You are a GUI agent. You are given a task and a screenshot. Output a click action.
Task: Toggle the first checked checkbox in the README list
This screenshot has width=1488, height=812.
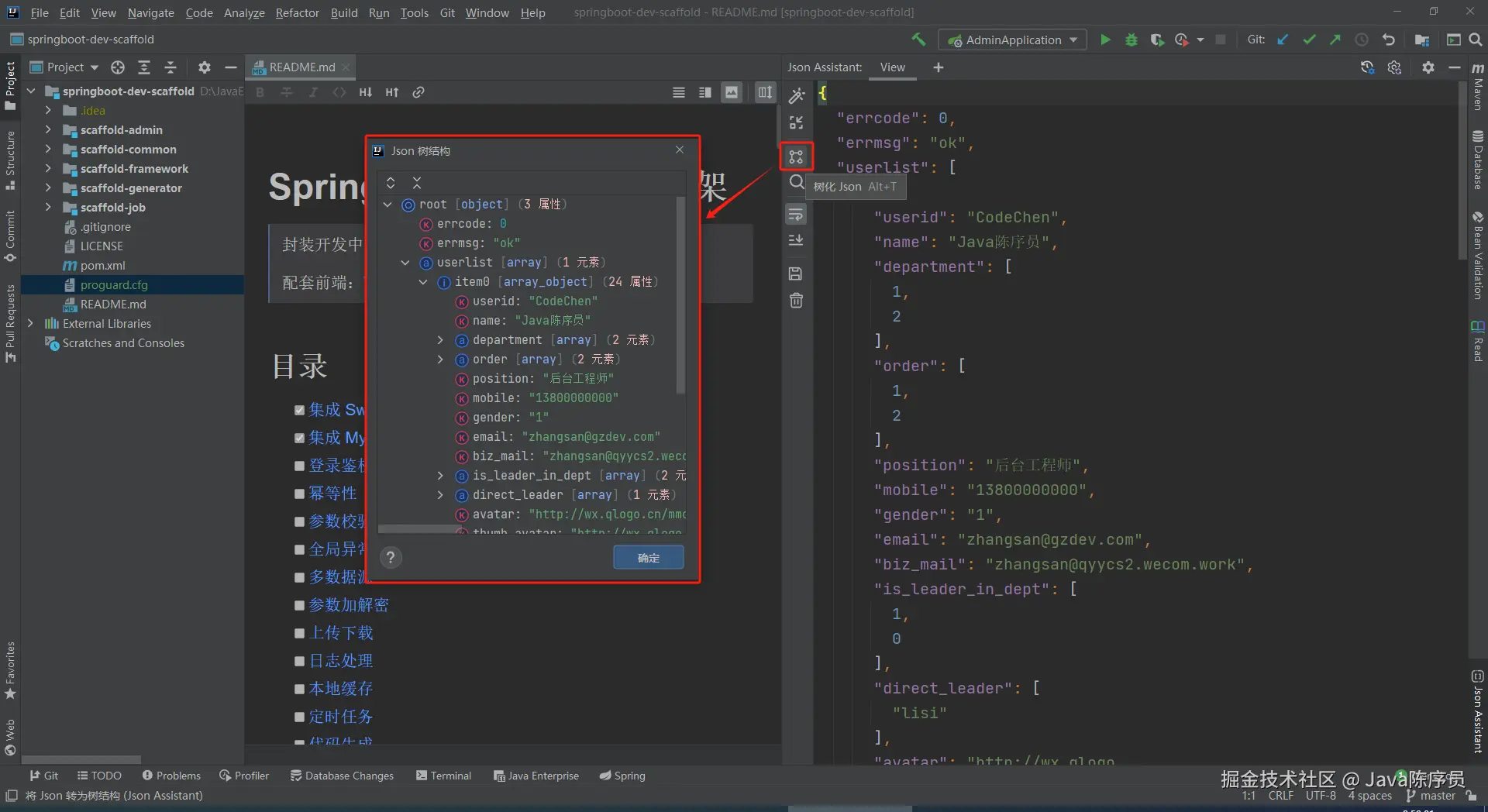pos(299,410)
